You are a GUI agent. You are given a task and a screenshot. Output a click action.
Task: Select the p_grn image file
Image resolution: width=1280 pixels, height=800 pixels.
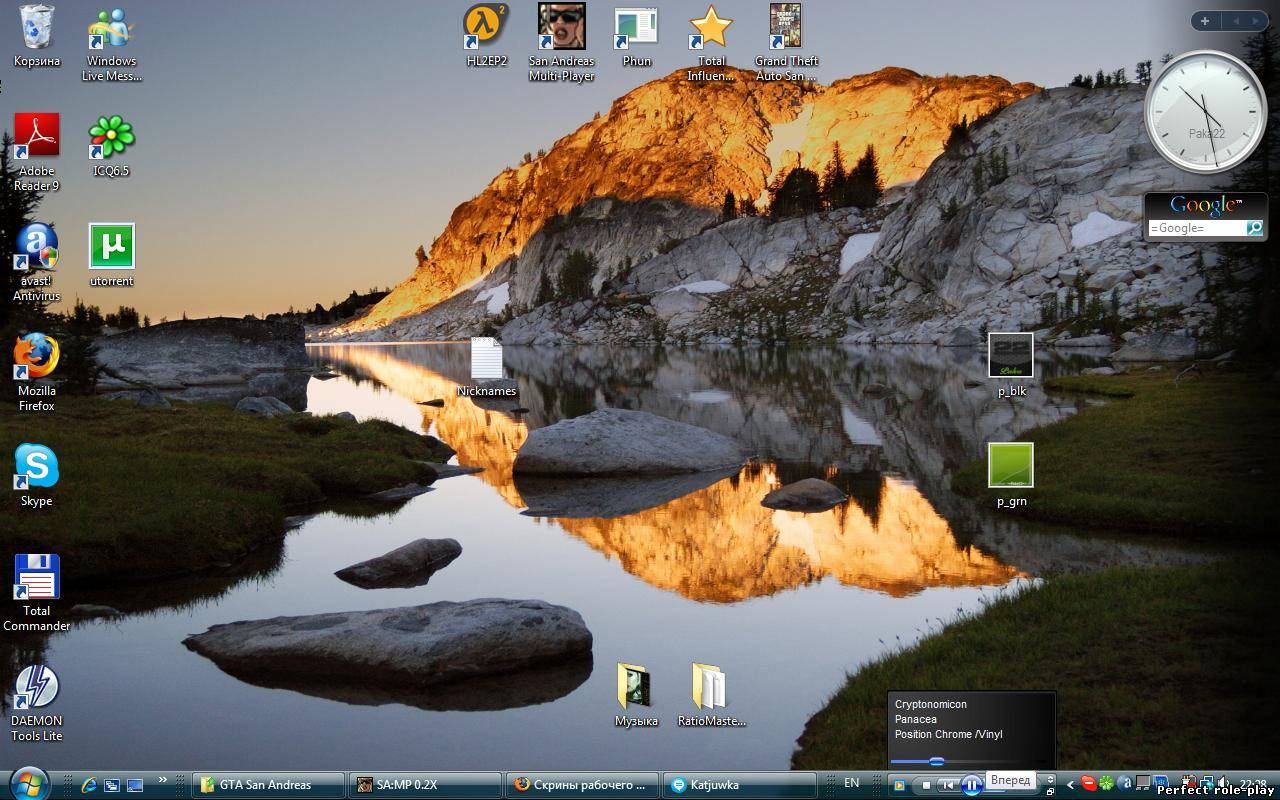click(1011, 475)
